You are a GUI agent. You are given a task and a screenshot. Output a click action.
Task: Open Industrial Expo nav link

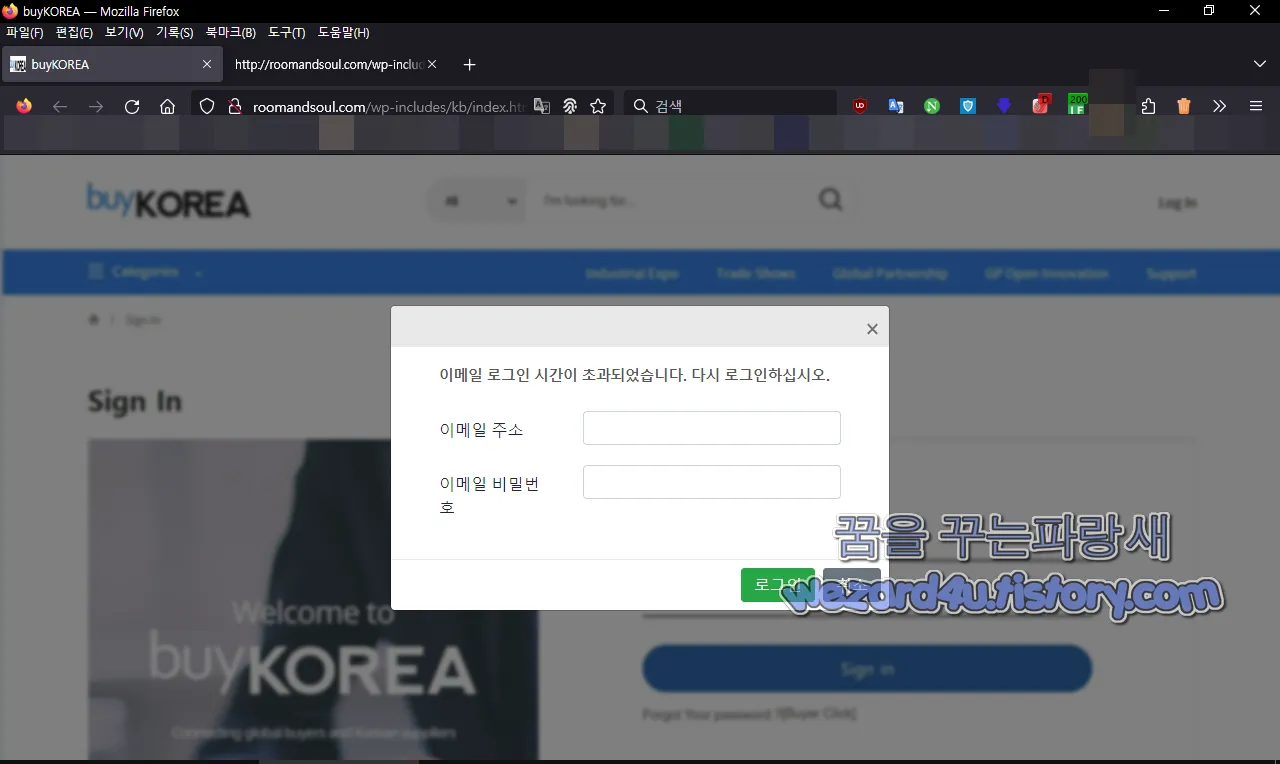(x=632, y=274)
